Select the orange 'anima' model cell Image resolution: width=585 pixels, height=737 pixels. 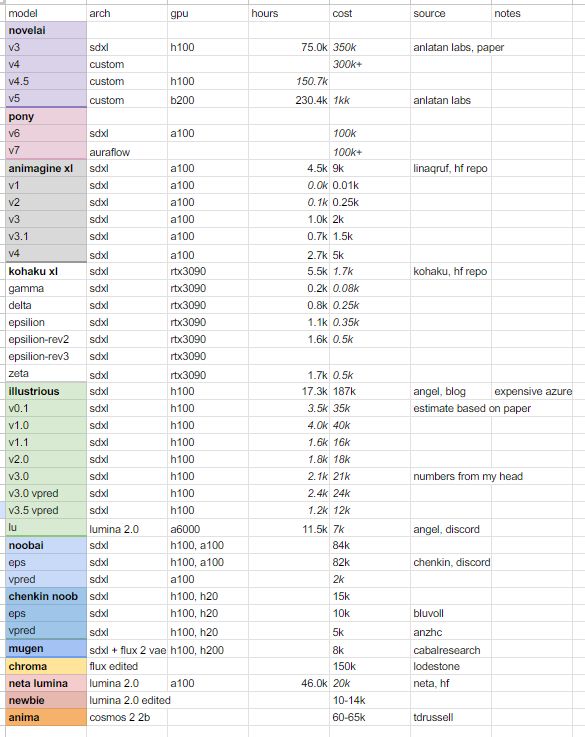46,717
